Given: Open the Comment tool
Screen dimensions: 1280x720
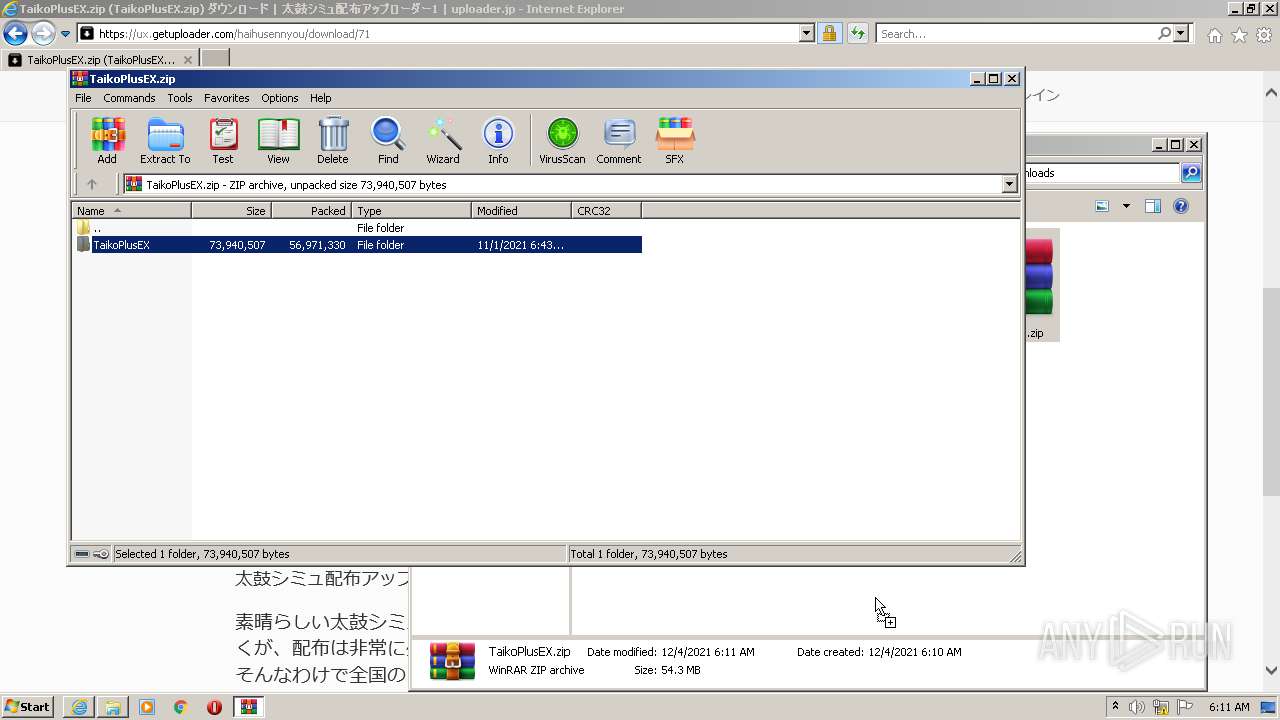Looking at the screenshot, I should click(619, 140).
